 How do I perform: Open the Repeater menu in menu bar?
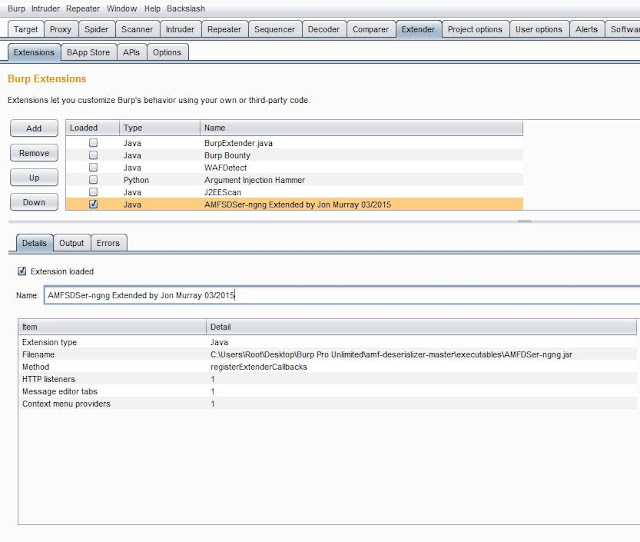pos(83,9)
